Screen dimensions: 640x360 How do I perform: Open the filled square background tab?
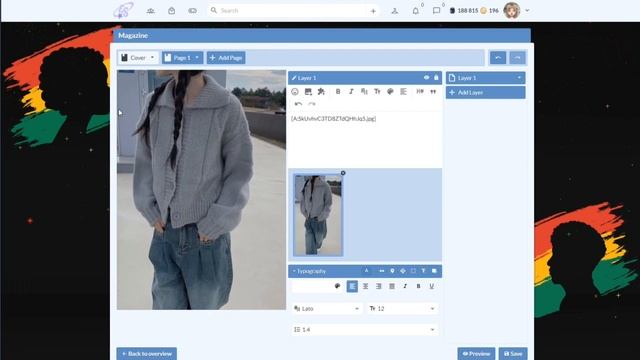coord(434,271)
